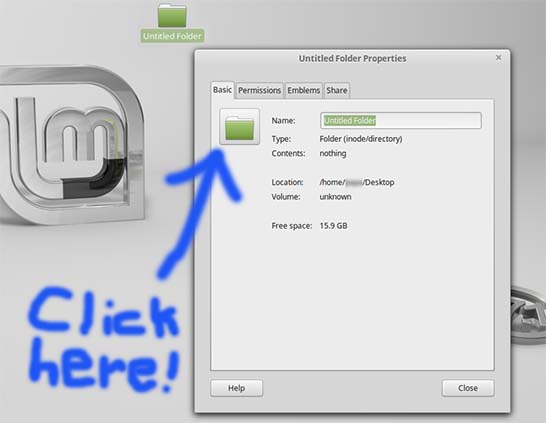The width and height of the screenshot is (546, 423).
Task: Close the Properties dialog with X
Action: coord(498,57)
